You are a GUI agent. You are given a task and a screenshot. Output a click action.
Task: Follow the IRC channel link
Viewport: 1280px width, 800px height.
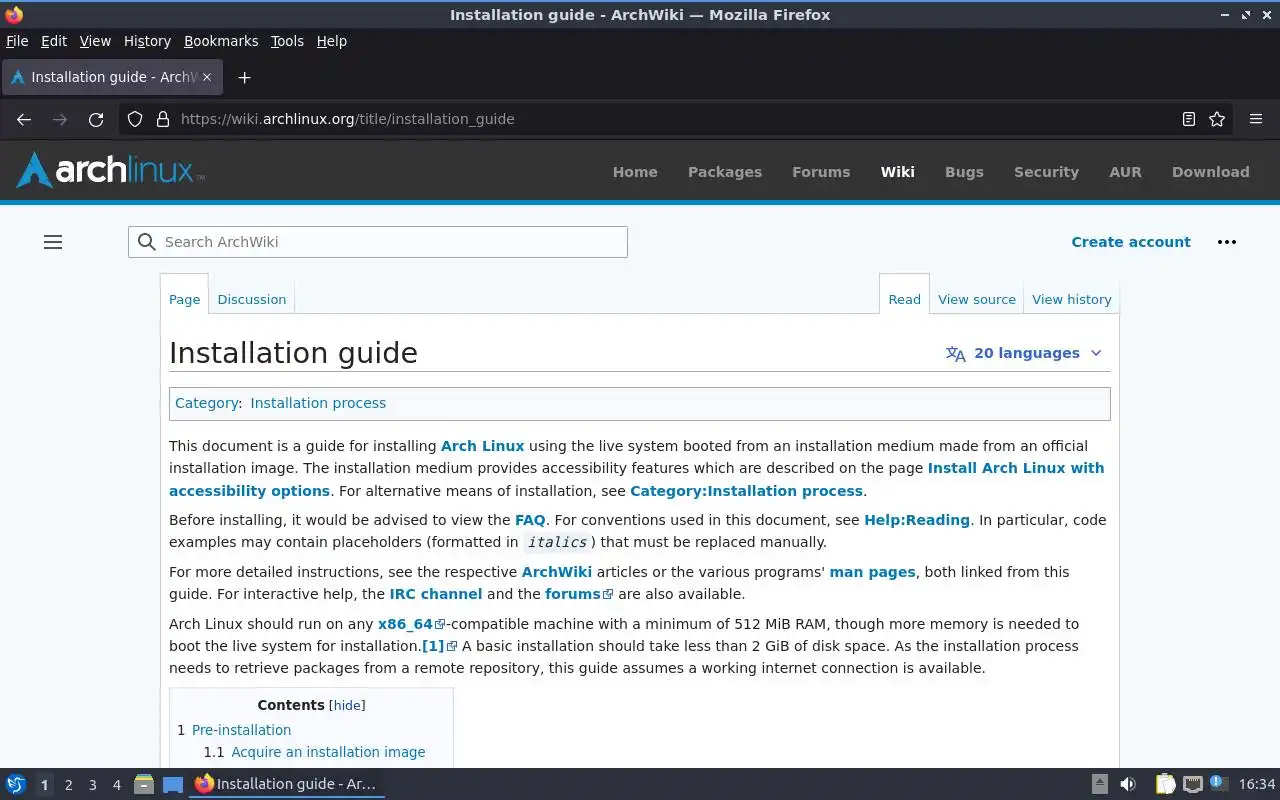point(436,594)
